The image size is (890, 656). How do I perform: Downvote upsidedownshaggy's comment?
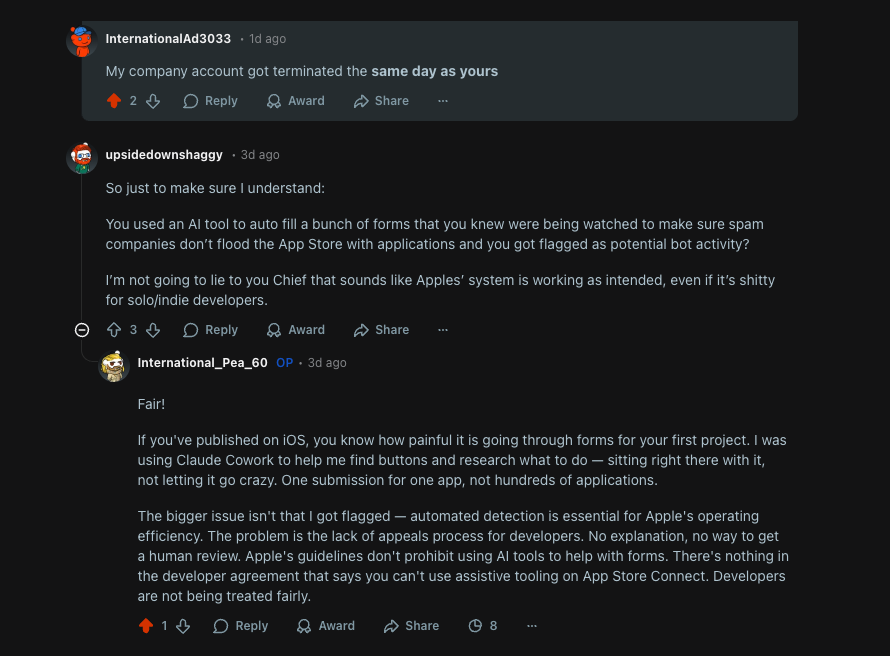(x=153, y=329)
